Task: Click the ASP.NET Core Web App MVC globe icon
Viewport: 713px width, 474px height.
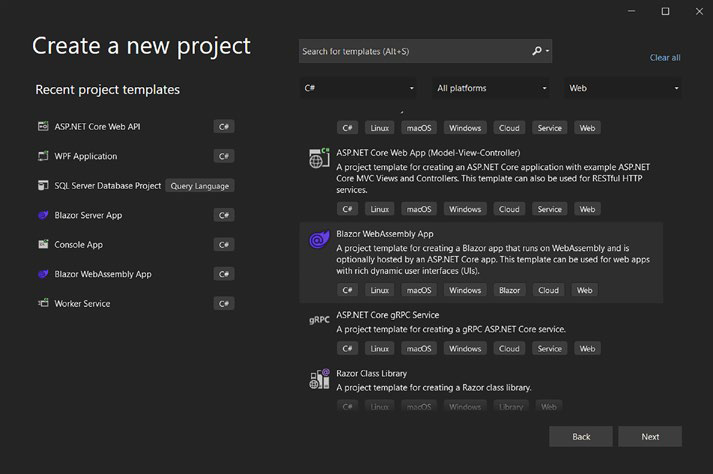Action: click(x=319, y=158)
